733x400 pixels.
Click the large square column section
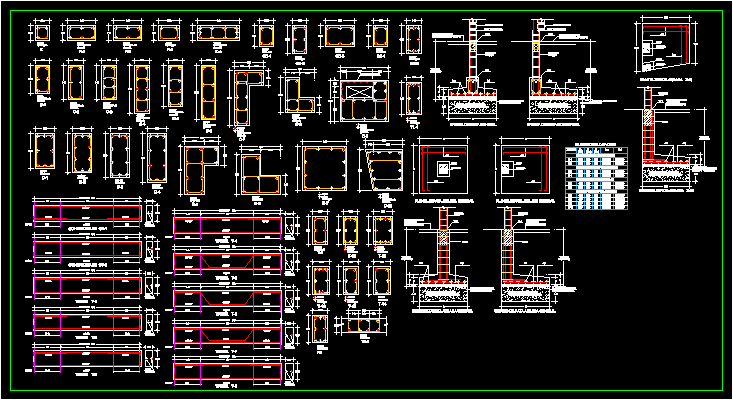click(x=324, y=168)
